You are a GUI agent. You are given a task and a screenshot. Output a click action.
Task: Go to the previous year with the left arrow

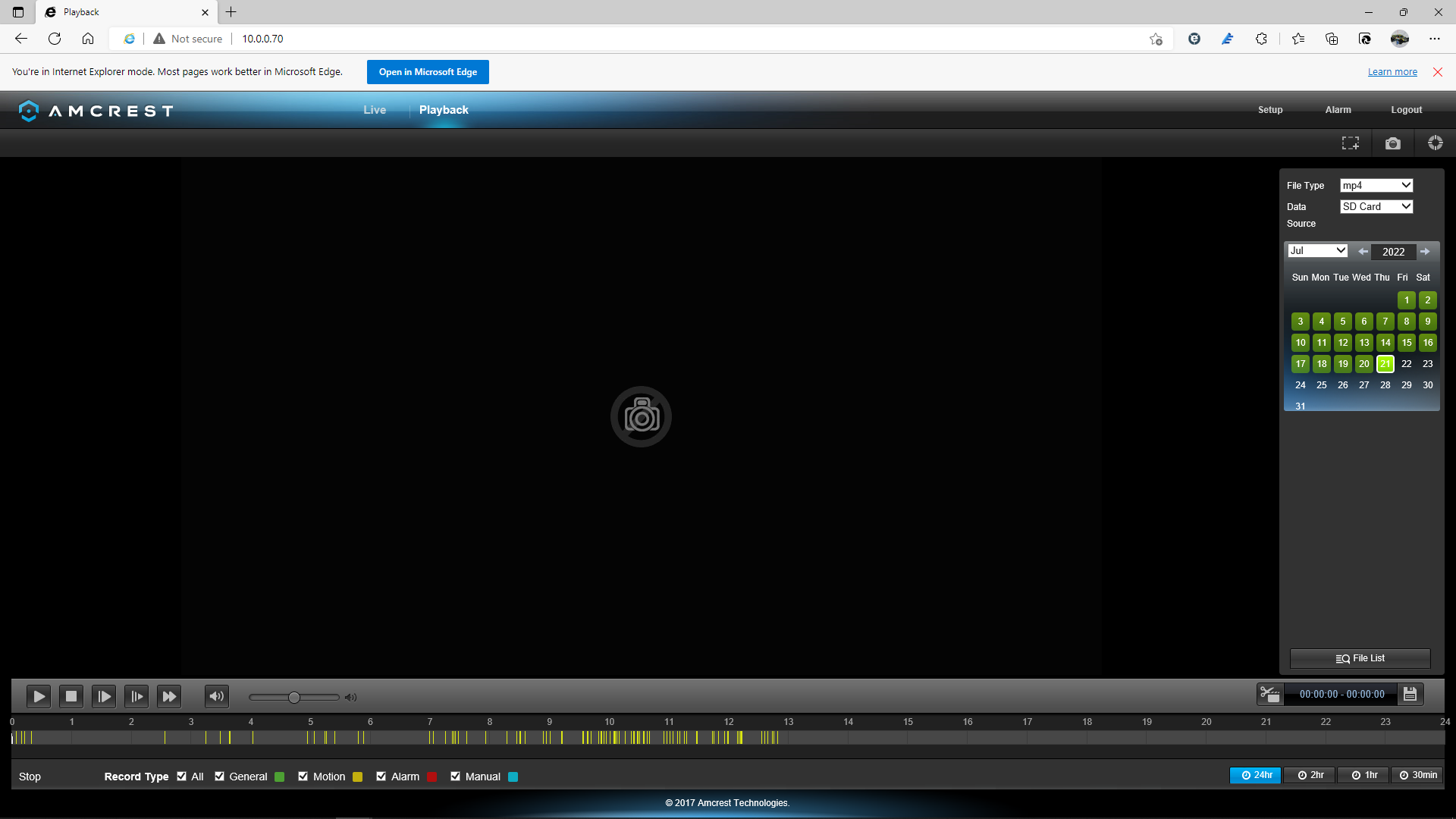coord(1363,252)
